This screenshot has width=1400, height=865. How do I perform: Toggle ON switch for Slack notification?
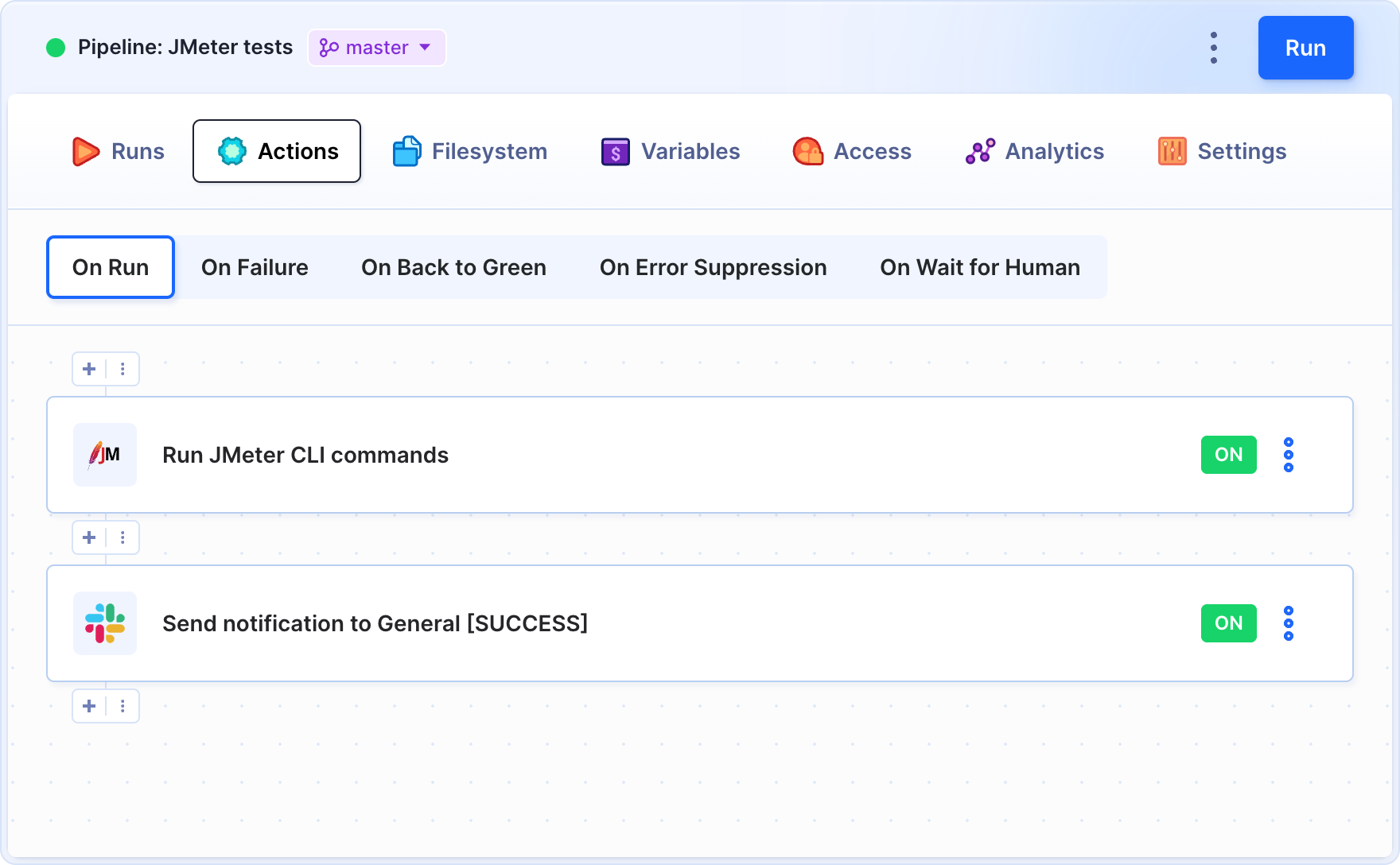1228,623
